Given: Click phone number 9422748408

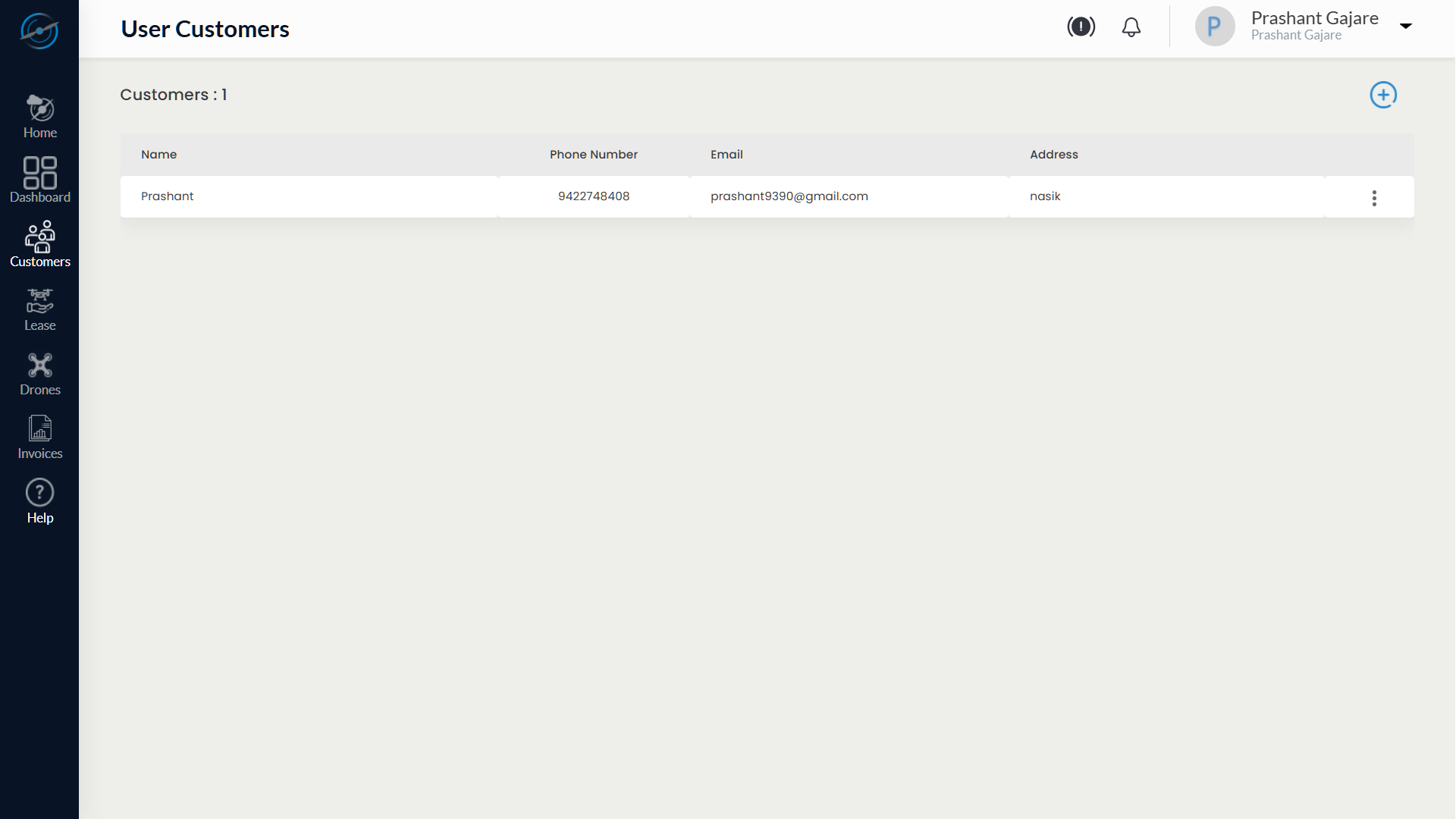Looking at the screenshot, I should tap(594, 196).
